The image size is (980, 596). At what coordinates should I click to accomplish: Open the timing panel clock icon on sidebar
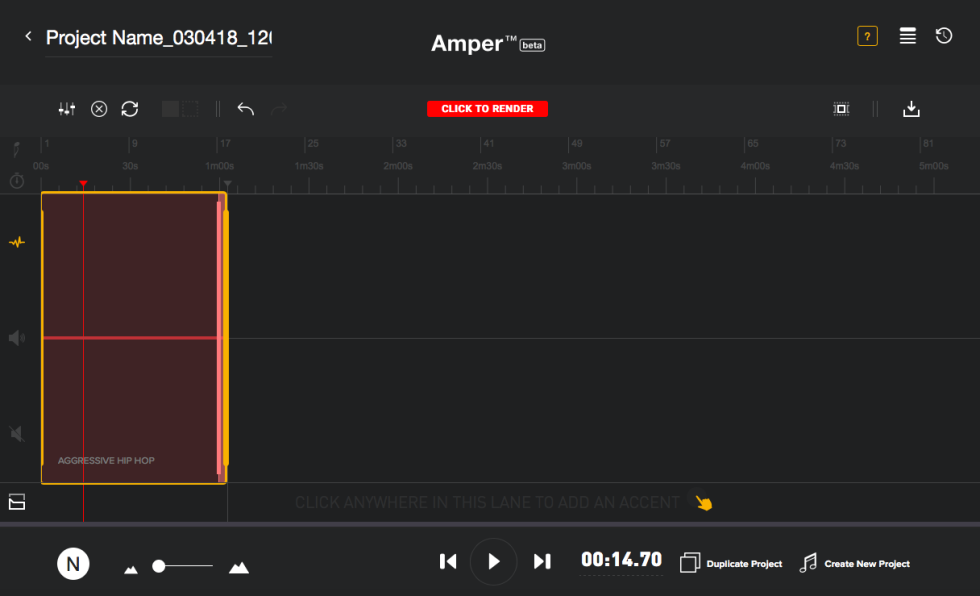click(x=16, y=181)
